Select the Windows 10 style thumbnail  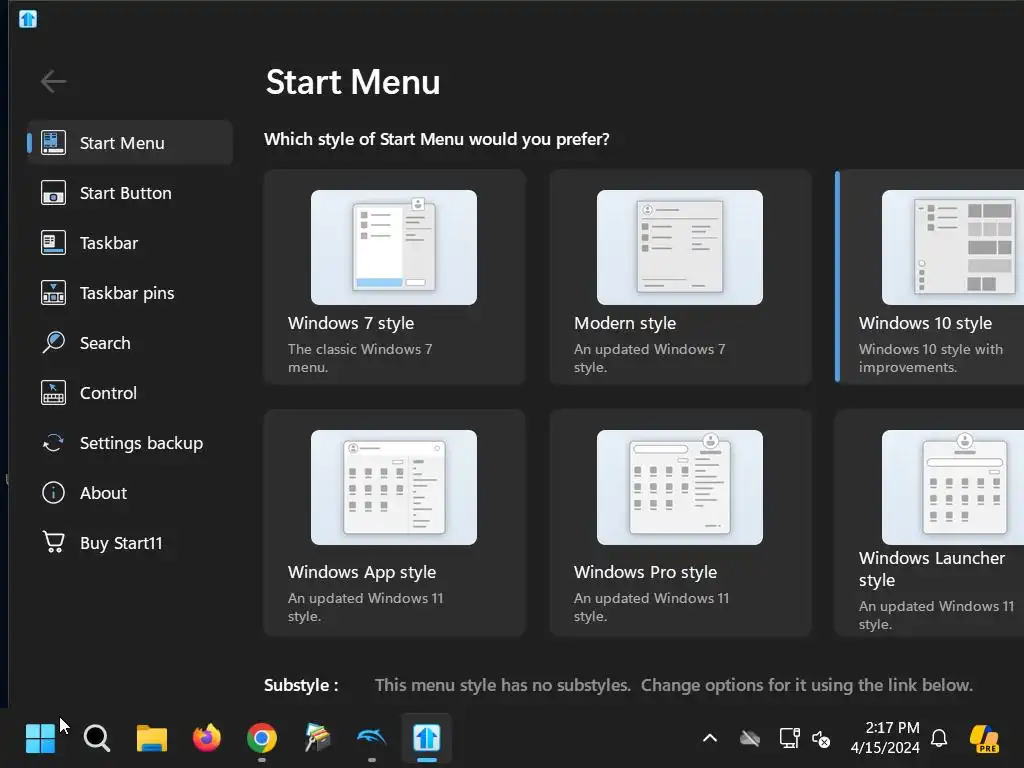953,248
